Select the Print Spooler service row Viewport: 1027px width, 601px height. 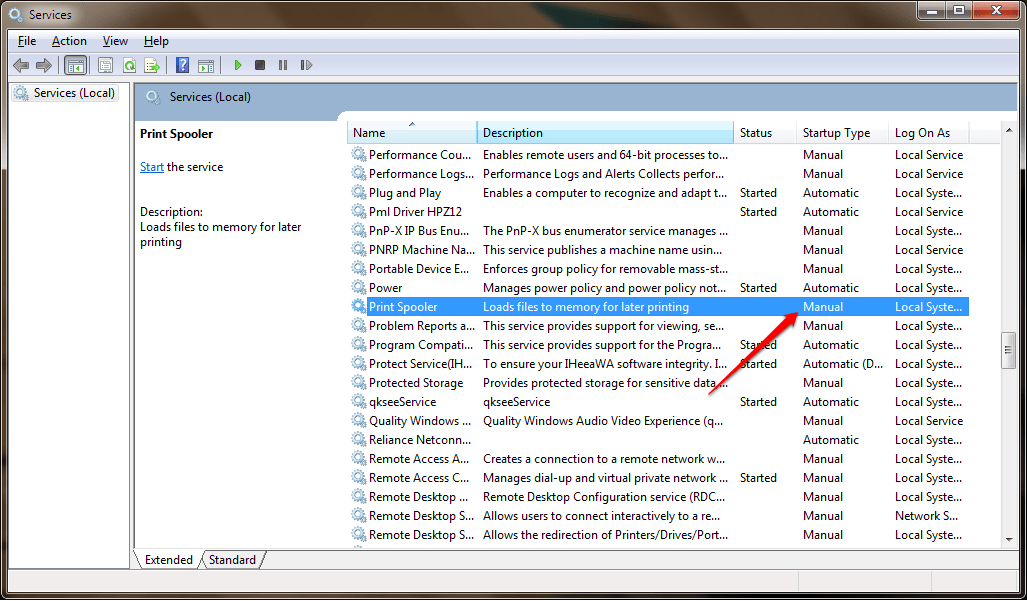659,306
